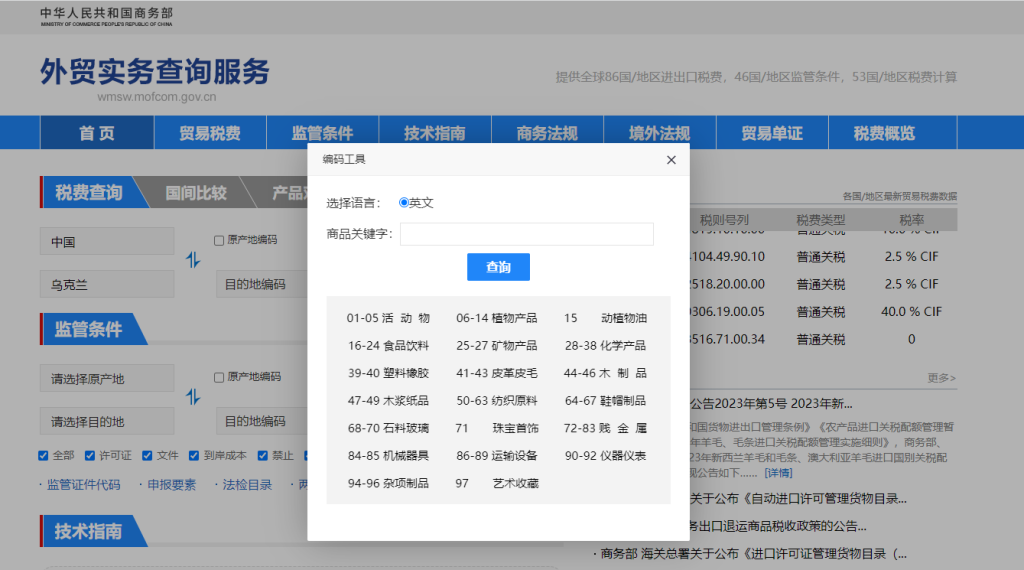Viewport: 1024px width, 570px height.
Task: Click 目的地编码 field in 税费查询 section
Action: pos(262,285)
